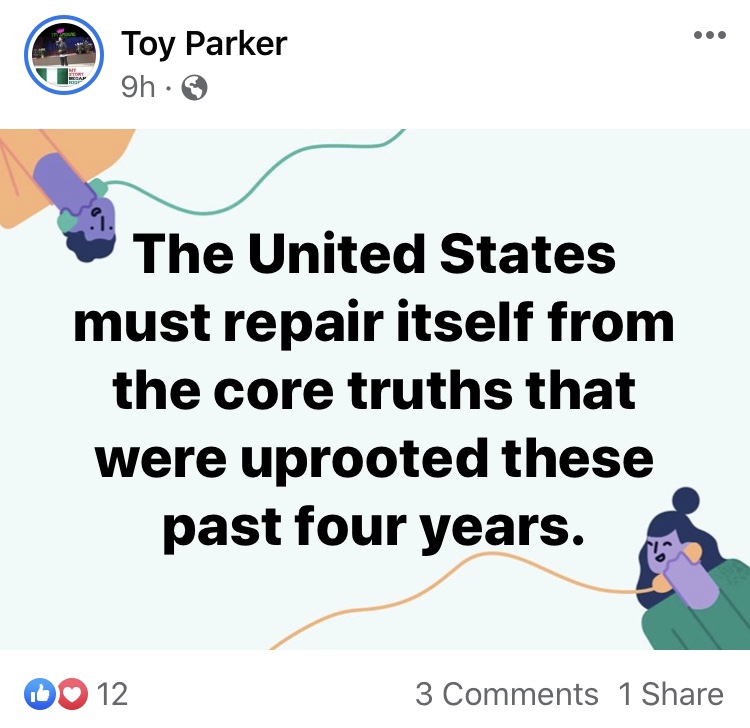
Task: Click the blue thumbs-up like reaction icon
Action: click(39, 694)
